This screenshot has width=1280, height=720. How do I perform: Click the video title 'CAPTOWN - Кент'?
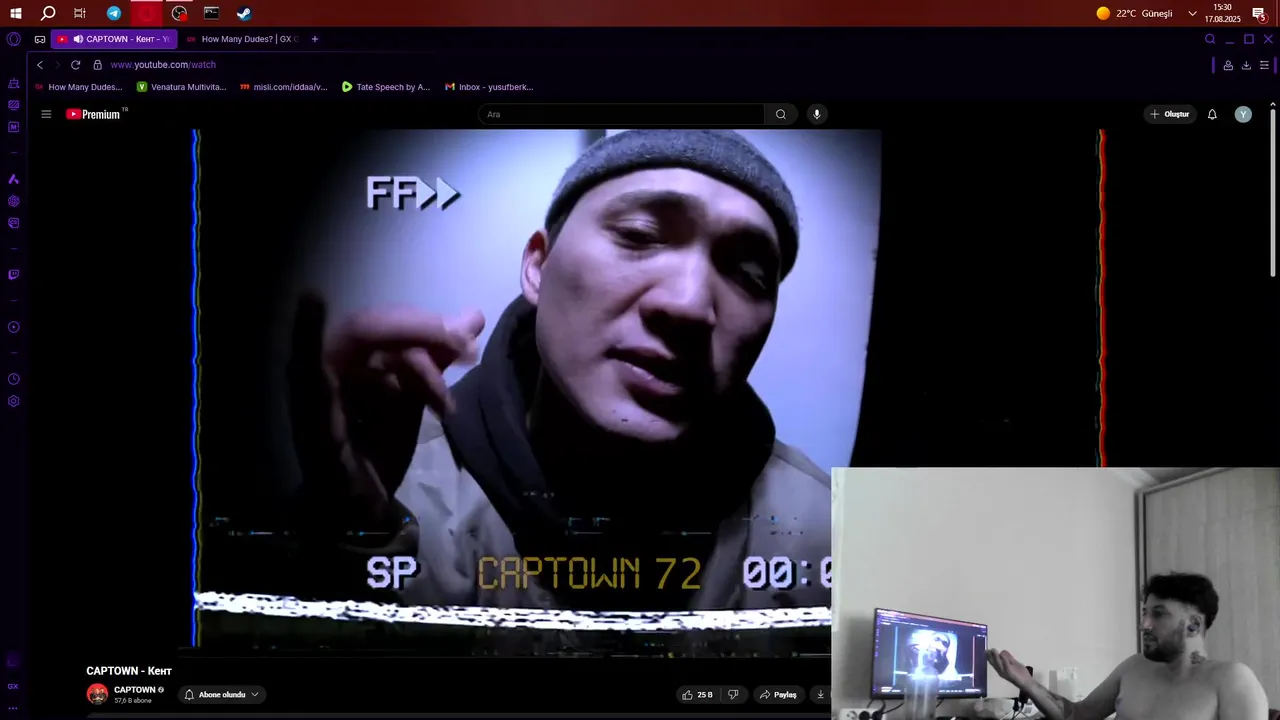point(129,671)
